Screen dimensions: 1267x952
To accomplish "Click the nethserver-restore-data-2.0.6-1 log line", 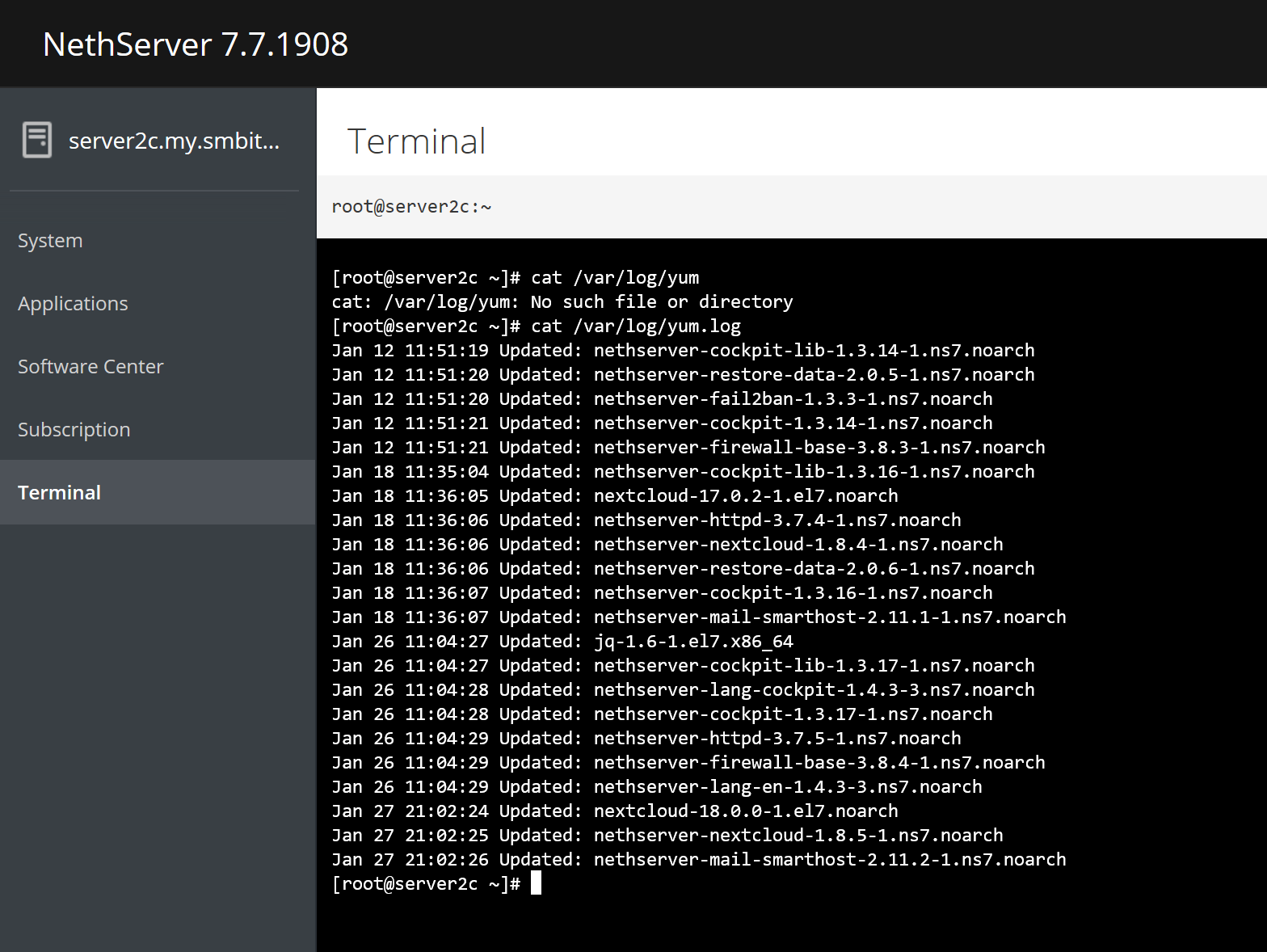I will click(683, 568).
